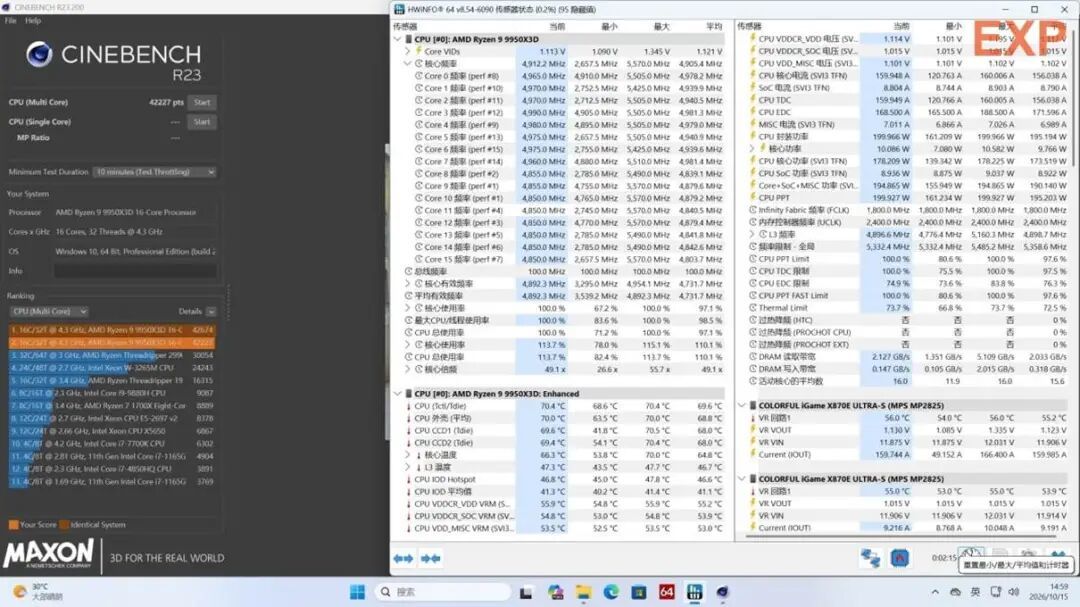Open the colorful Copilot taskbar icon
The image size is (1080, 607).
[556, 592]
